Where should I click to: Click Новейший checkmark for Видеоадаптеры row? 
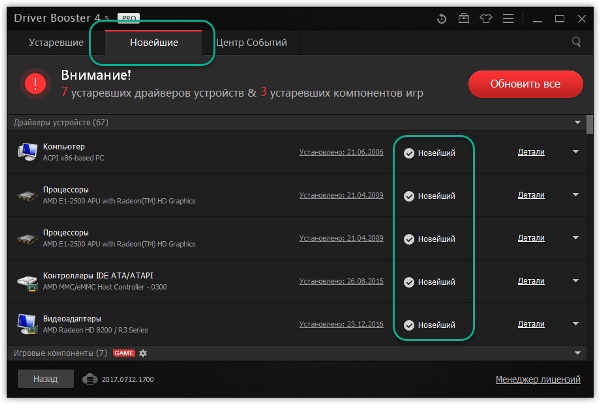click(x=409, y=325)
